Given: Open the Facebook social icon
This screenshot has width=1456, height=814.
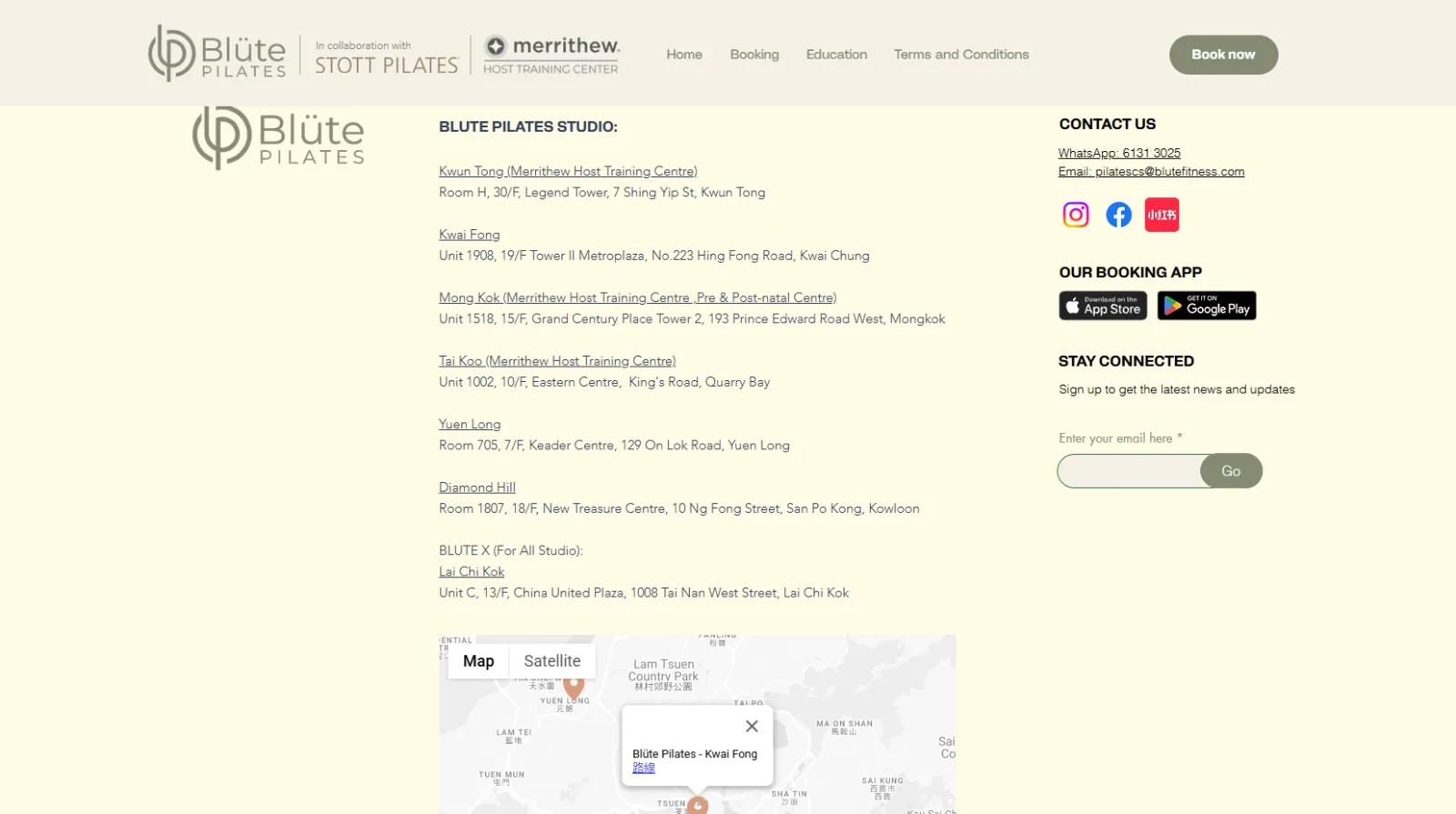Looking at the screenshot, I should (1118, 215).
